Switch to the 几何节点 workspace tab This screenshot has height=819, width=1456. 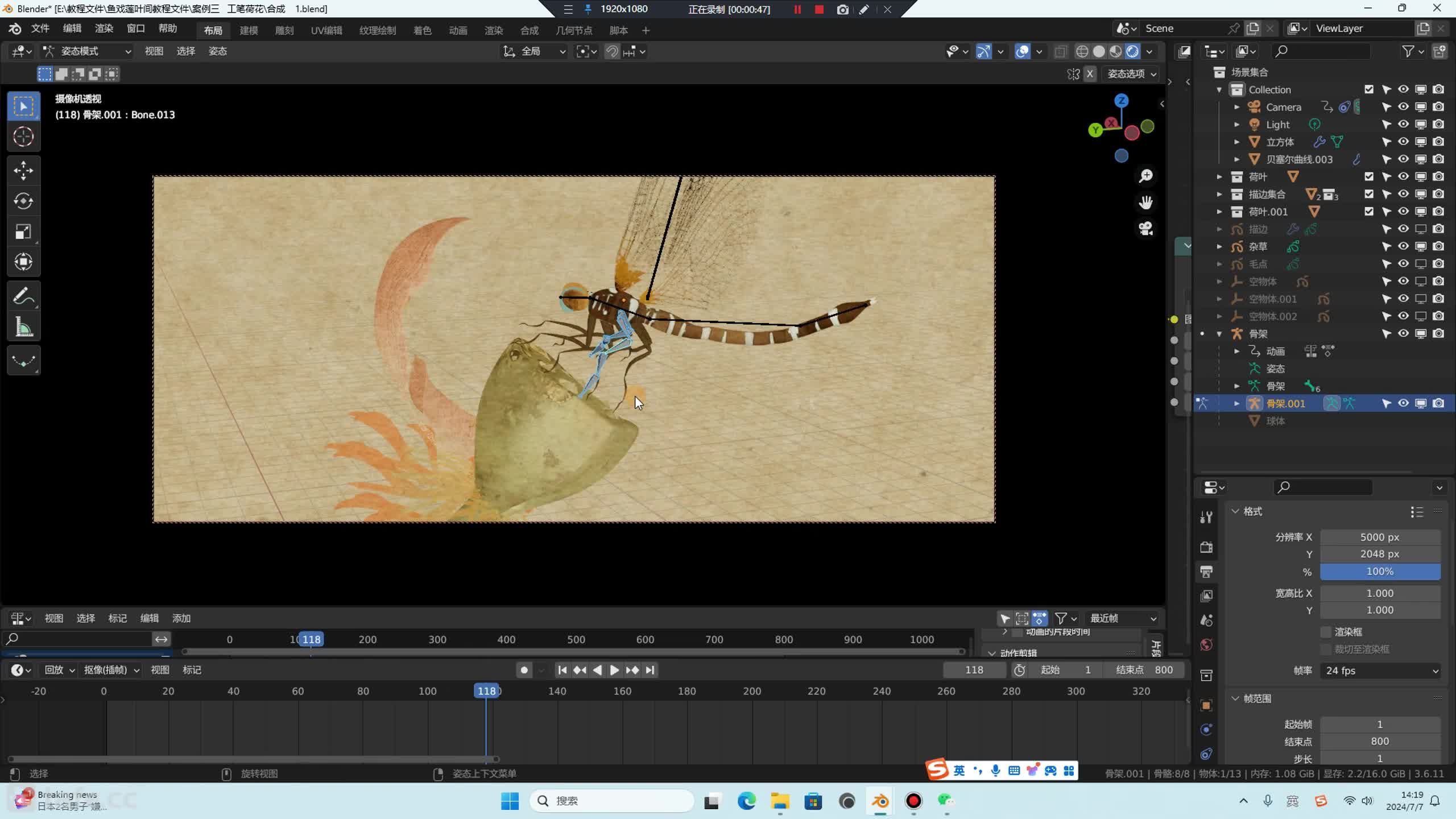pos(574,30)
